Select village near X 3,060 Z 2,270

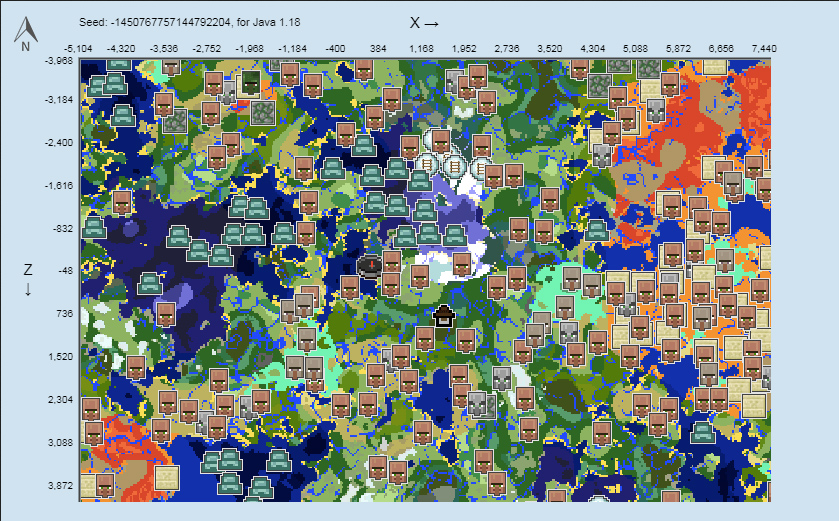pos(525,399)
